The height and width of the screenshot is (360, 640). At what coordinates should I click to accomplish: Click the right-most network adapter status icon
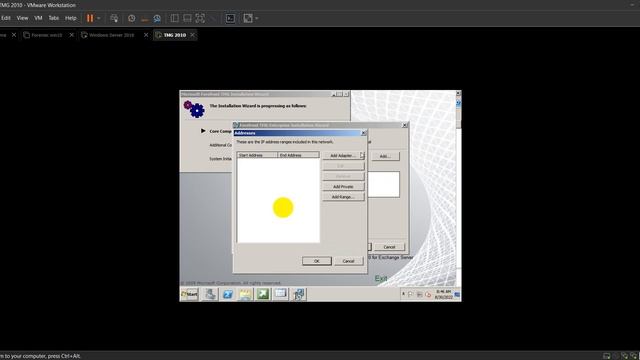click(633, 356)
